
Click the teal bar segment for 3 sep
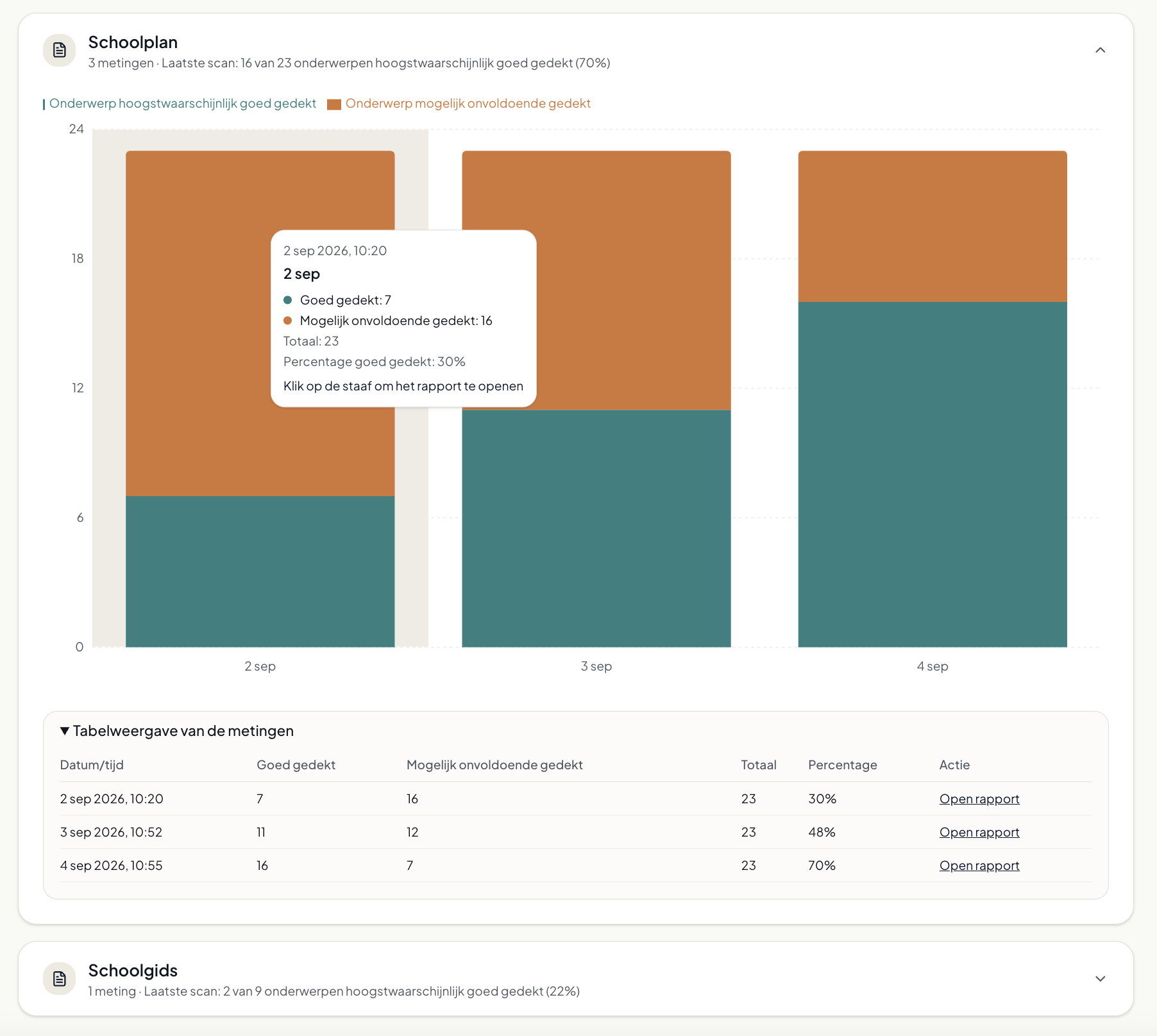[x=596, y=528]
